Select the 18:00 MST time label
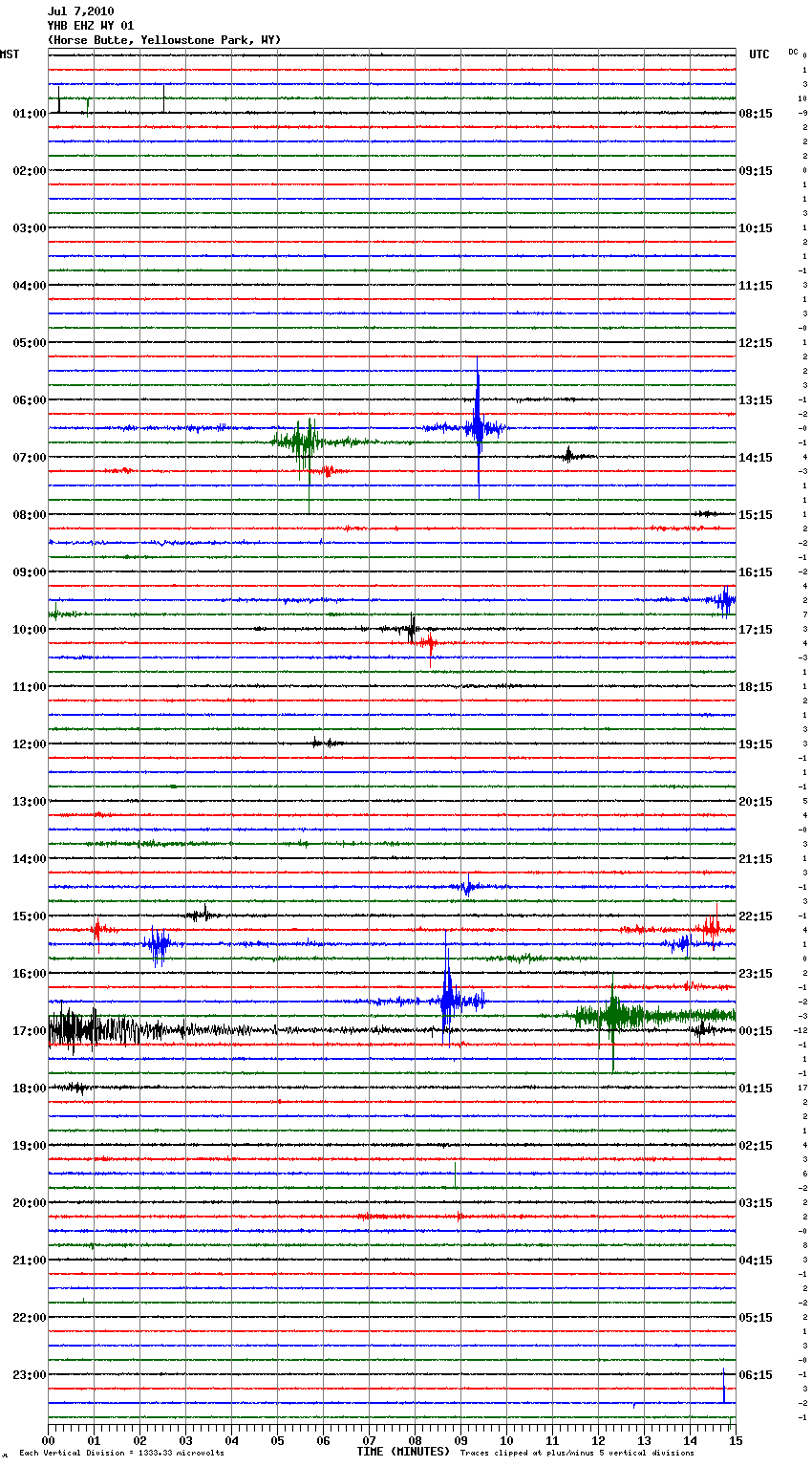812x1466 pixels. click(30, 1089)
